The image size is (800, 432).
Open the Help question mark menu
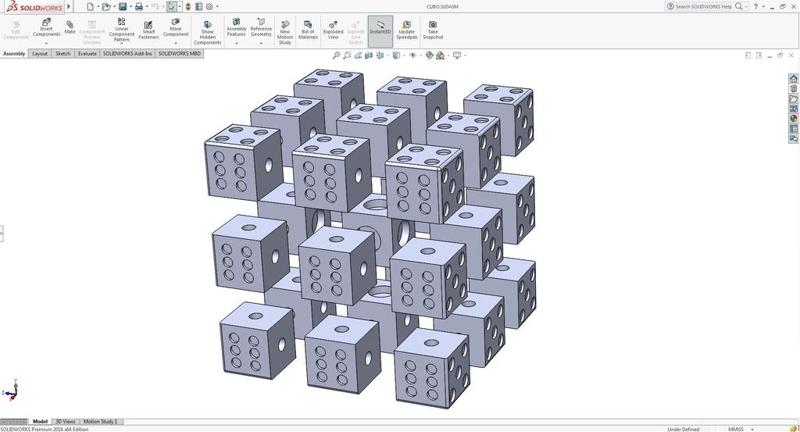pyautogui.click(x=756, y=7)
